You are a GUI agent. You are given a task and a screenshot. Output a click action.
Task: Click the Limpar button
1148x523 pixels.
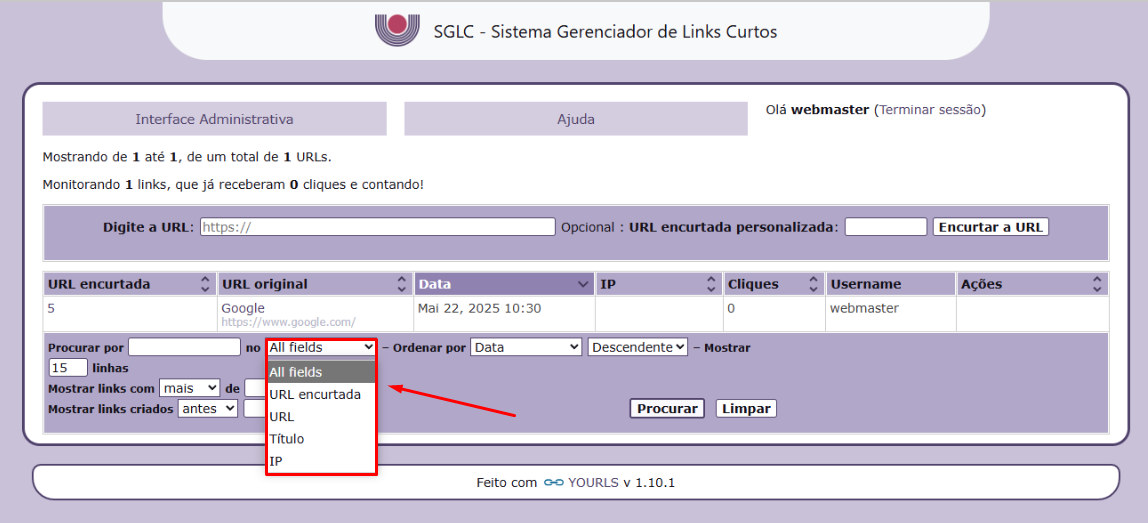pos(746,409)
